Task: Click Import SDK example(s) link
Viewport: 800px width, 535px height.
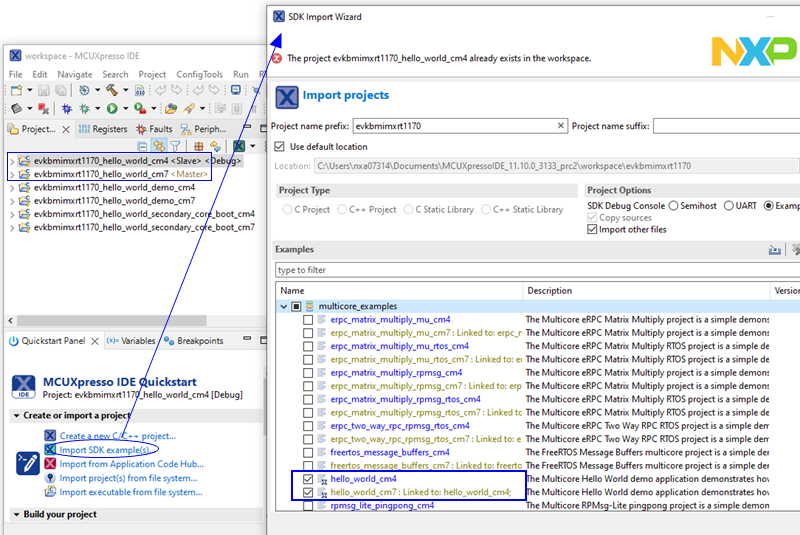Action: coord(103,450)
